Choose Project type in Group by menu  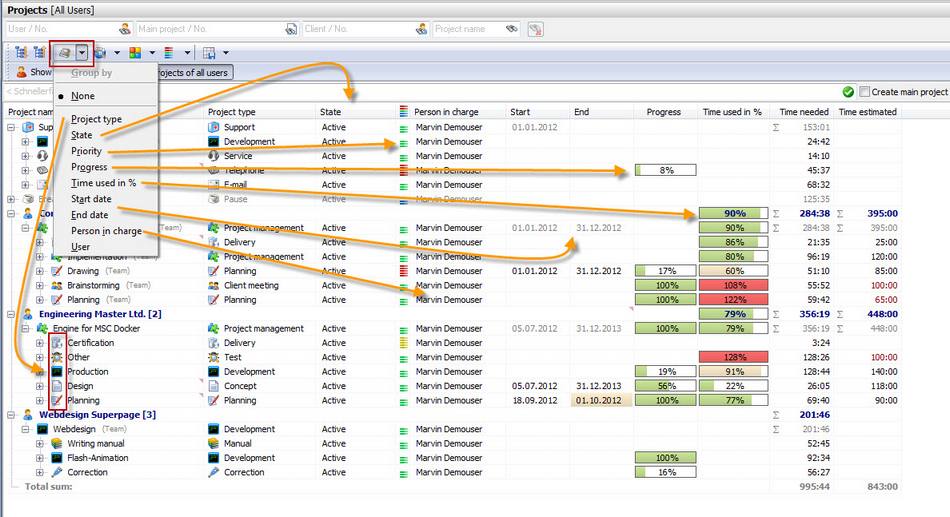pos(96,119)
